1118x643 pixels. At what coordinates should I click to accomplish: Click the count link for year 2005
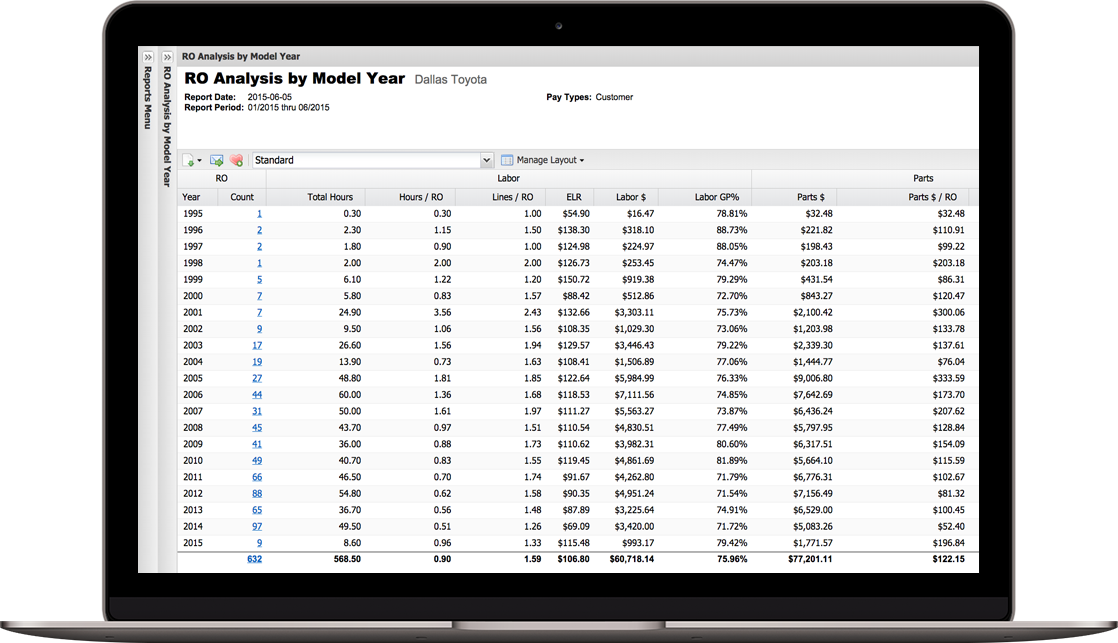pyautogui.click(x=256, y=378)
